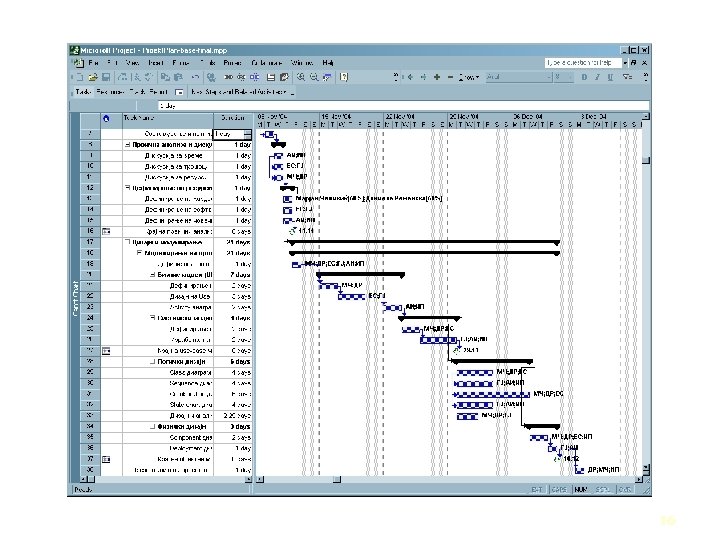Open the Collaborate menu
Viewport: 720px width, 540px height.
(267, 62)
